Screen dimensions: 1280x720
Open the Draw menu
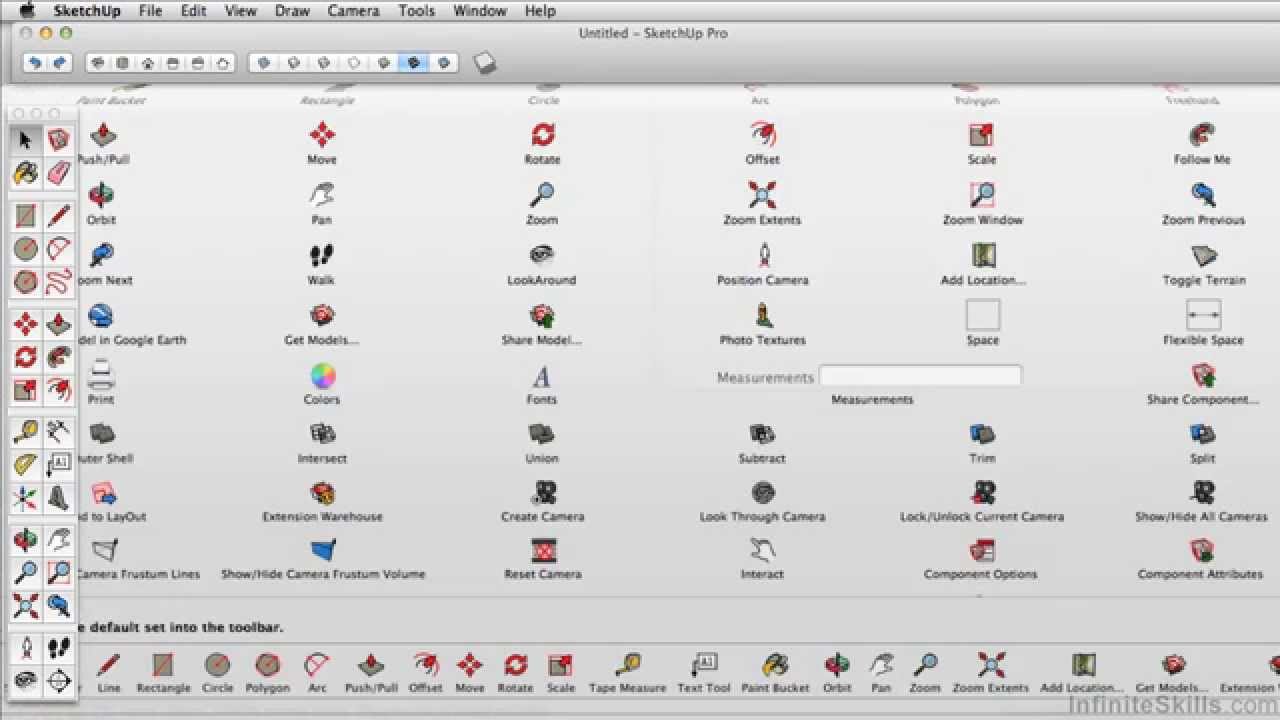coord(292,11)
